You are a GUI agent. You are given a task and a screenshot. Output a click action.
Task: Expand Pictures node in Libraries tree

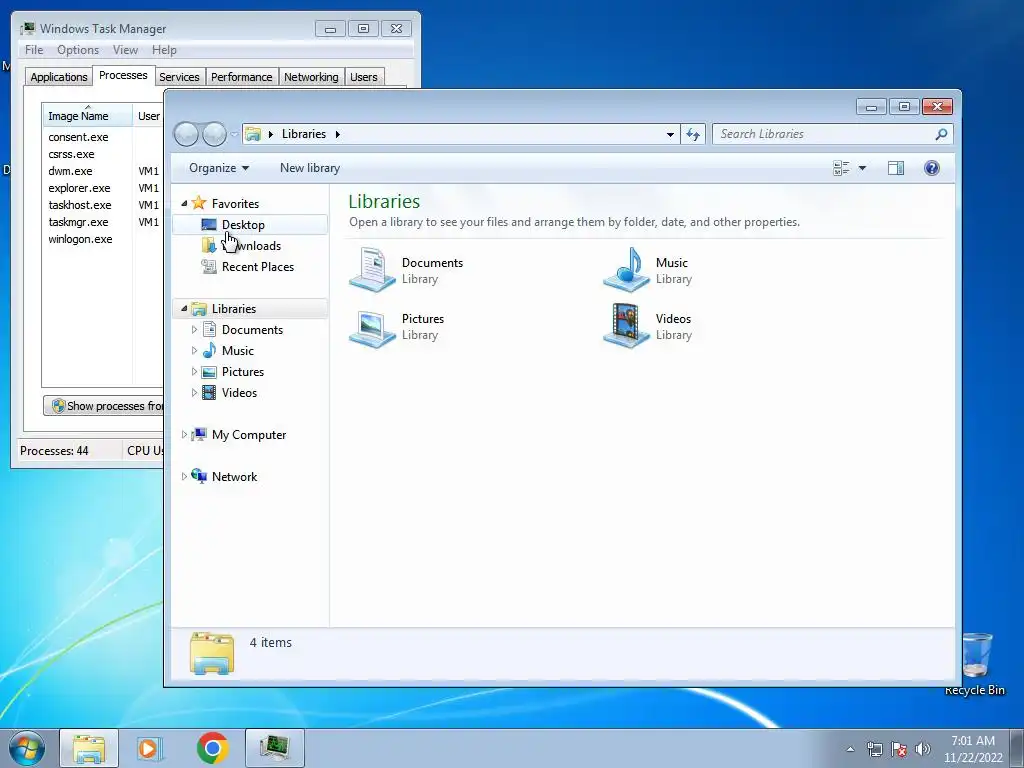tap(194, 372)
